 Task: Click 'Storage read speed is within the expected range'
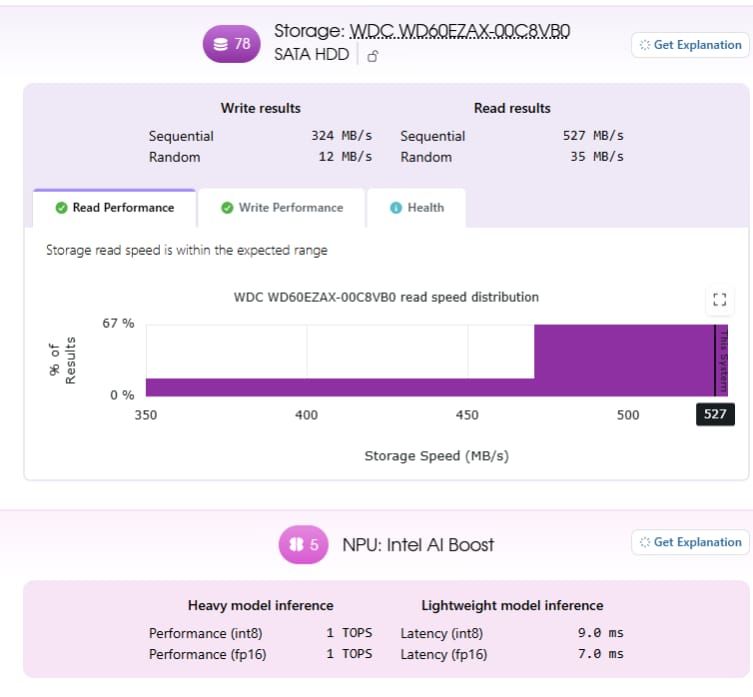click(187, 250)
